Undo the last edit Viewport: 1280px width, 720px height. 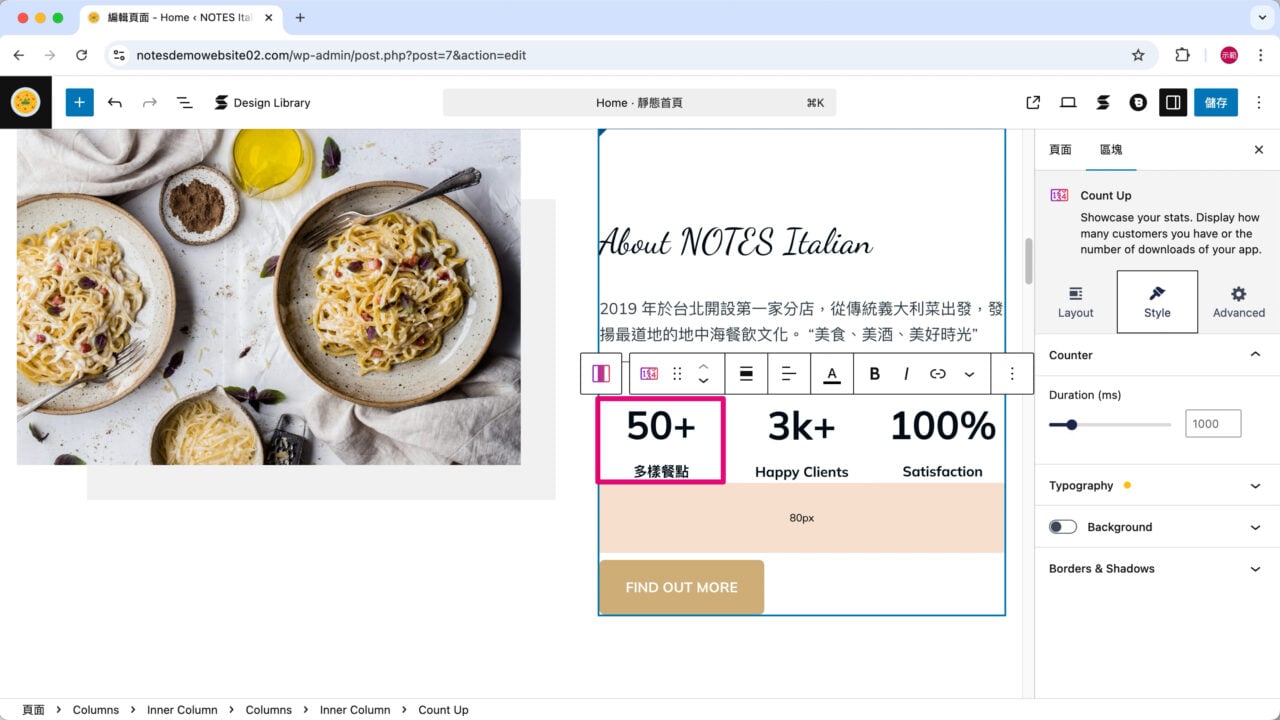point(115,102)
